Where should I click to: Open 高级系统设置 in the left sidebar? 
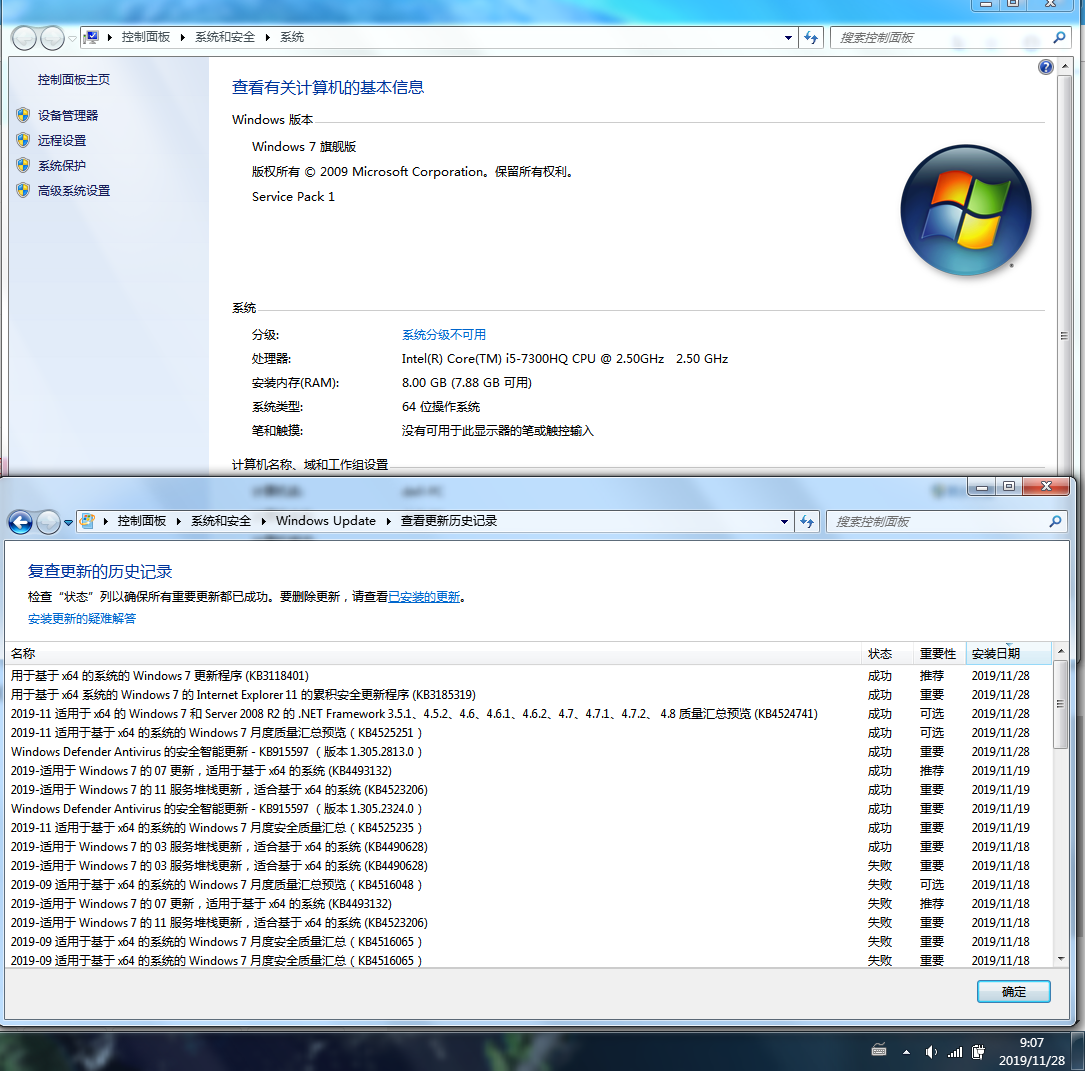coord(74,191)
